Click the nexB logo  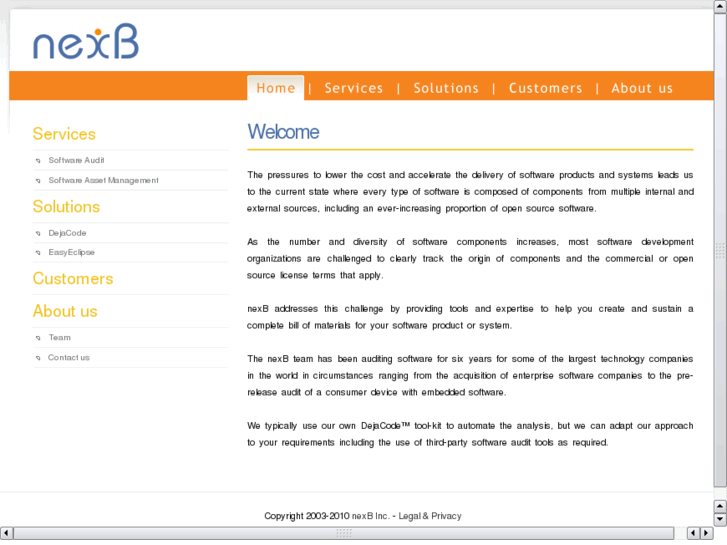(86, 41)
